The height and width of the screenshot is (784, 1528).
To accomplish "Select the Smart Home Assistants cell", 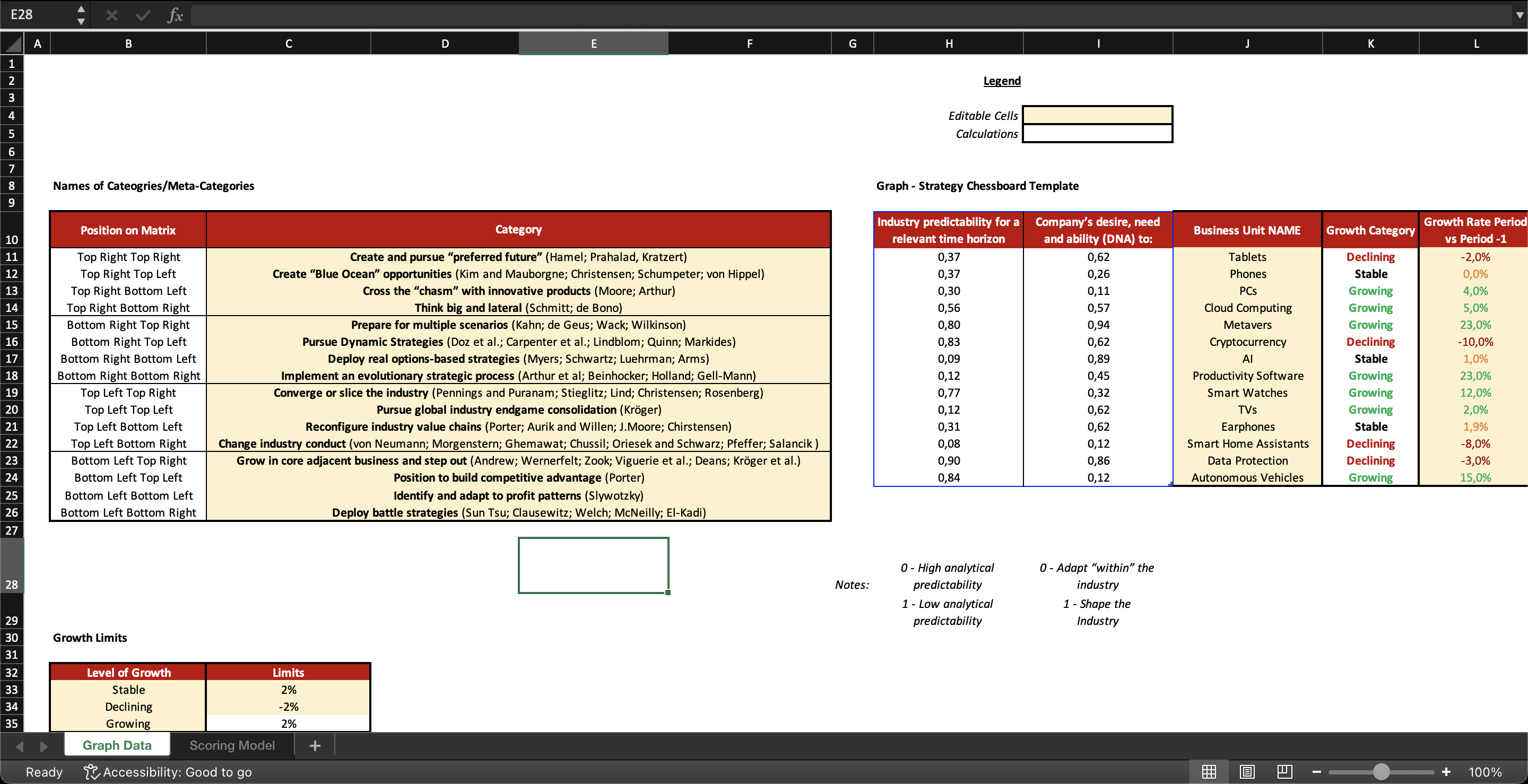I will (x=1247, y=443).
